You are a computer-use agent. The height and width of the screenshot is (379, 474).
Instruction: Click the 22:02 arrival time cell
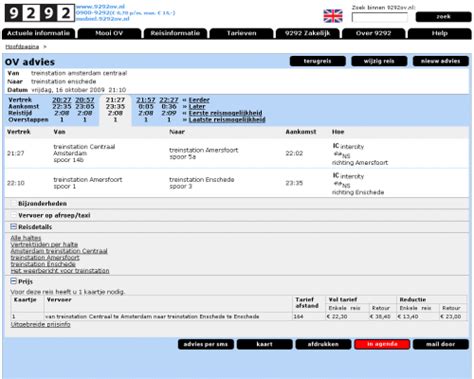pos(294,153)
